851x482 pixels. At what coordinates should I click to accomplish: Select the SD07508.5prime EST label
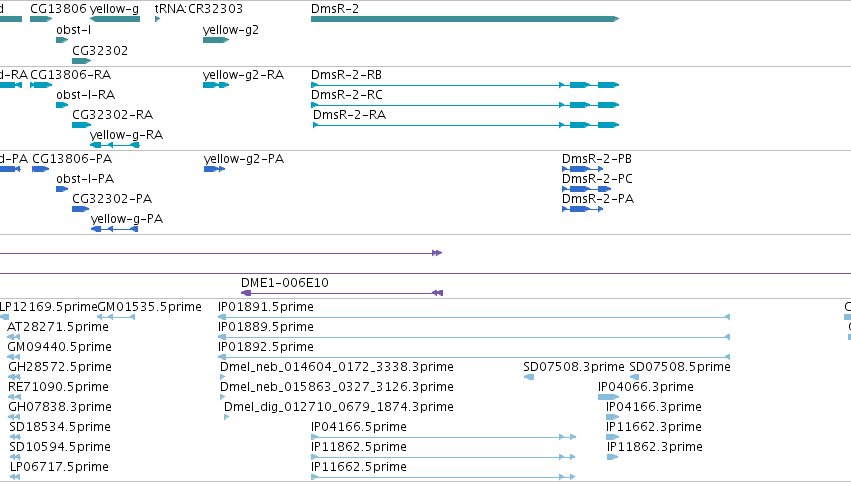(x=680, y=367)
